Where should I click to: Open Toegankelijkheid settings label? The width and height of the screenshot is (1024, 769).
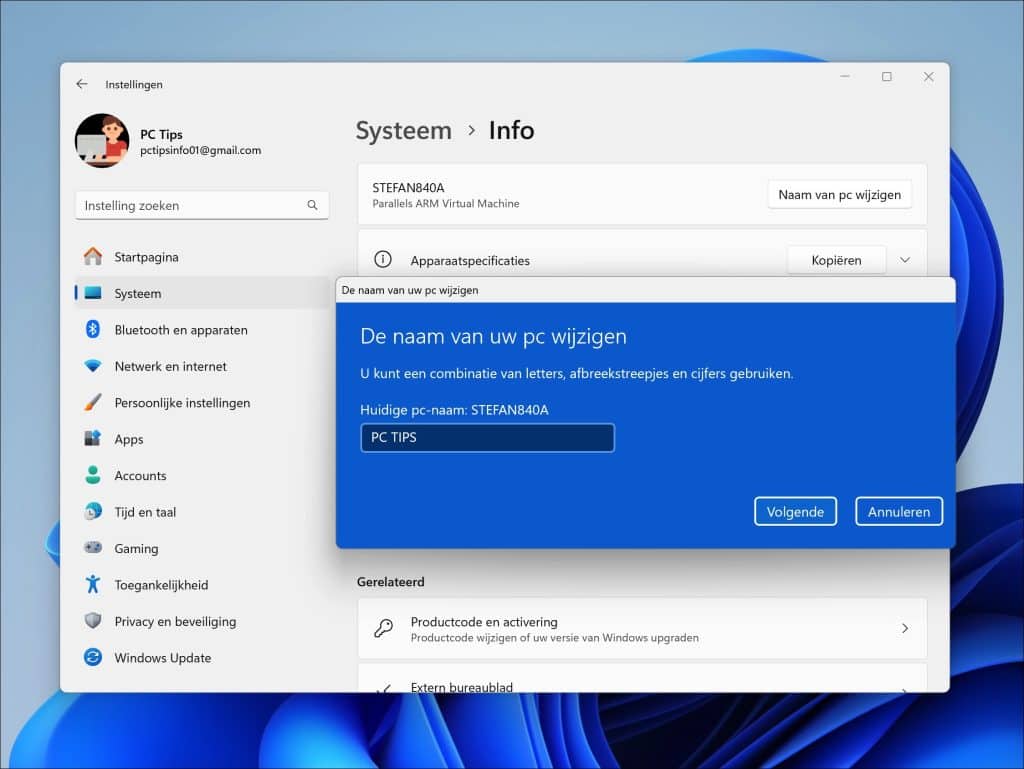pyautogui.click(x=161, y=585)
